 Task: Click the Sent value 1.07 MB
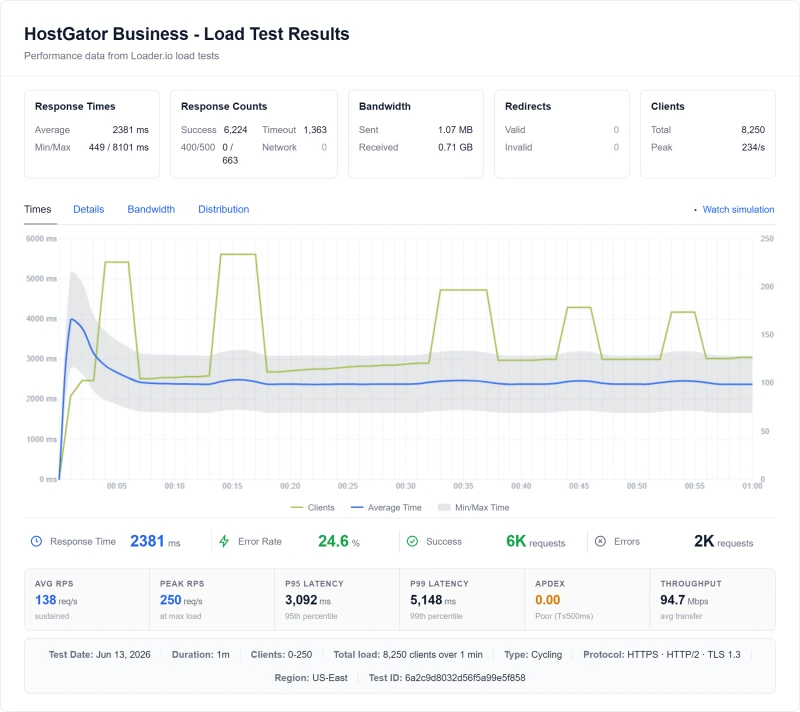point(455,130)
